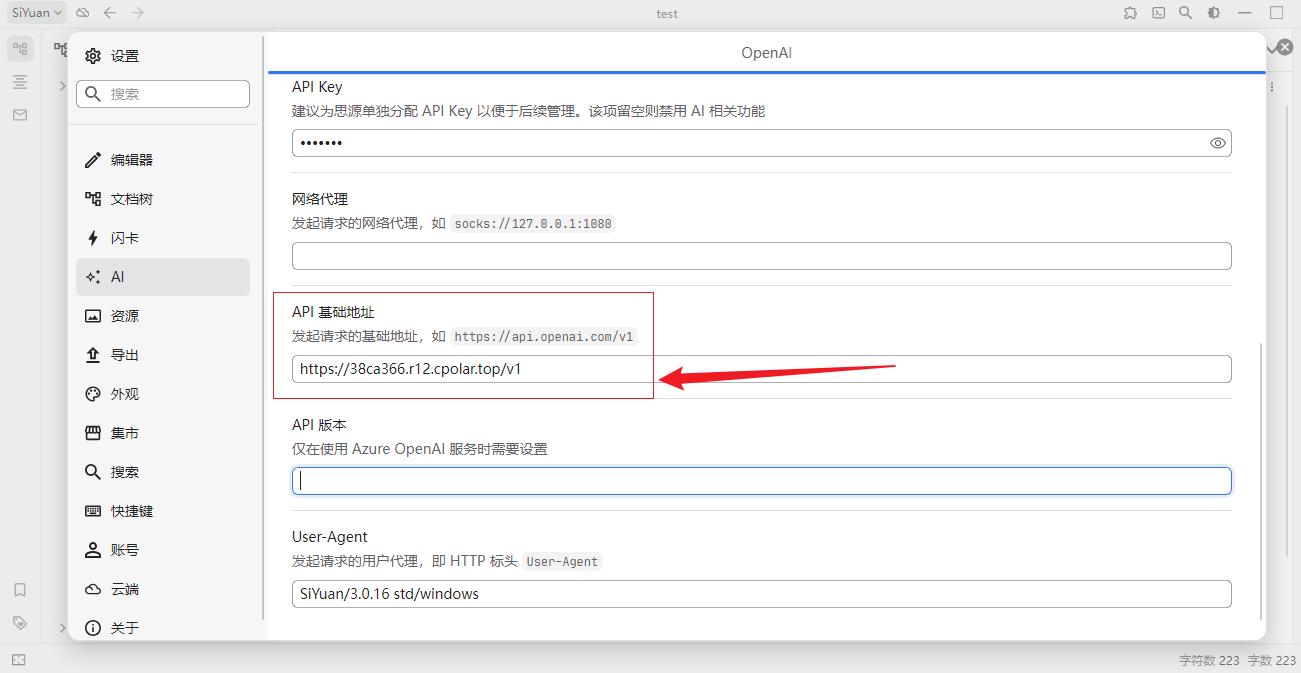Close the settings dialog with X button
The width and height of the screenshot is (1301, 673).
tap(1285, 47)
